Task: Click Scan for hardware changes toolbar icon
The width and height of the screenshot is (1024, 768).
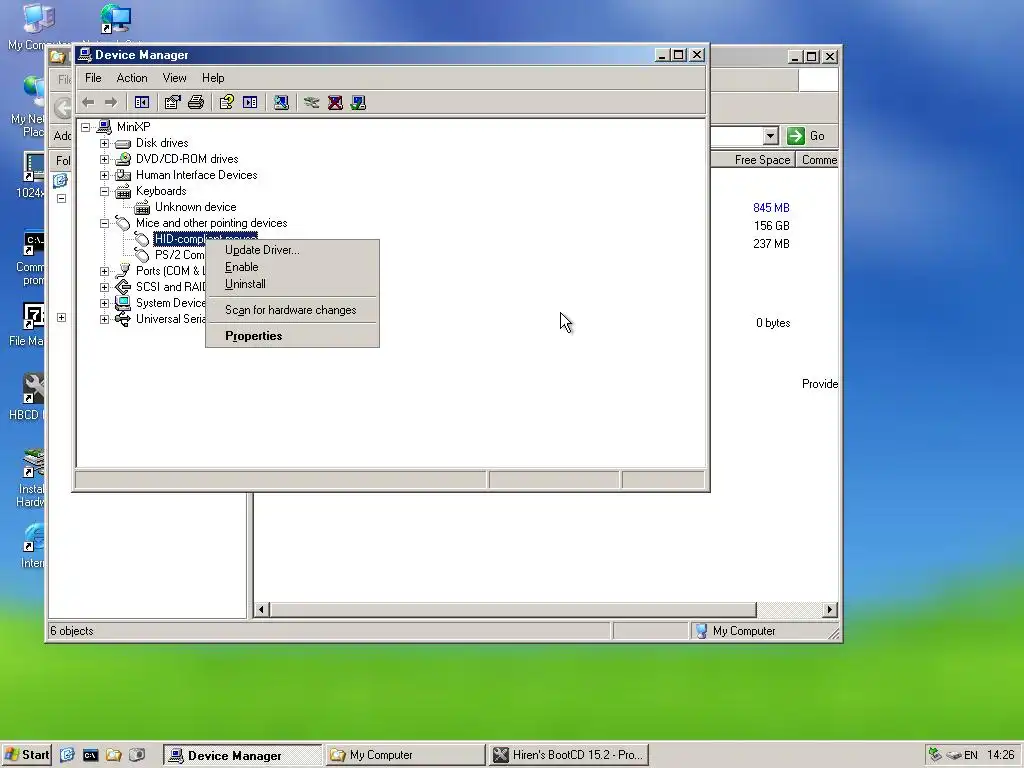Action: pos(281,103)
